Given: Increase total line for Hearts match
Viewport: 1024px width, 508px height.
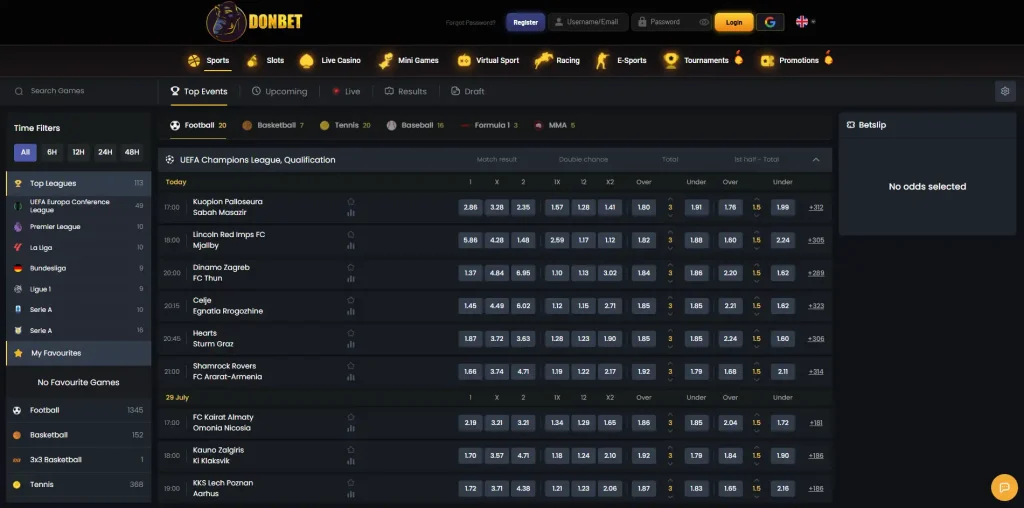Looking at the screenshot, I should pyautogui.click(x=670, y=331).
